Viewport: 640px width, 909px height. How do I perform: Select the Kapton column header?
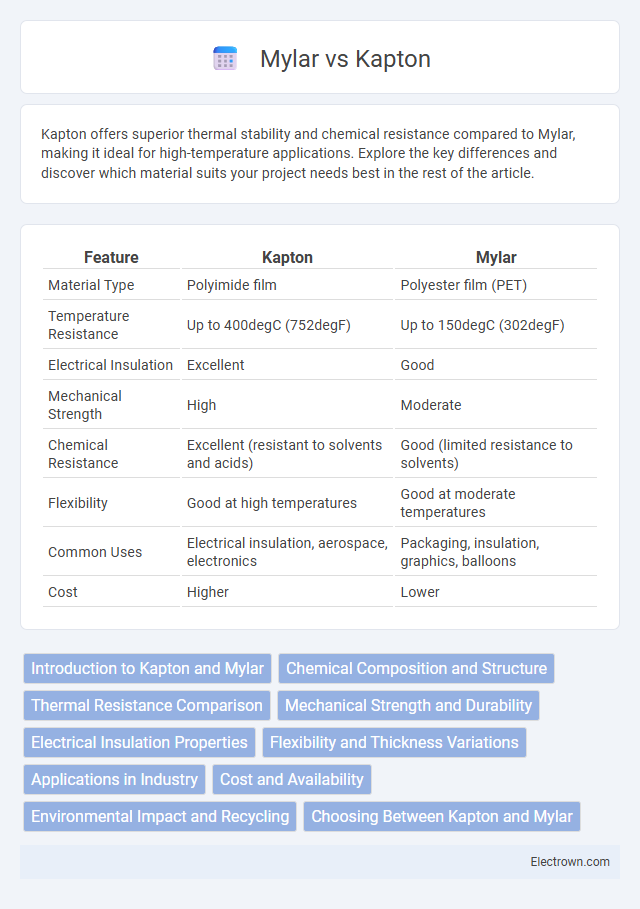(288, 257)
